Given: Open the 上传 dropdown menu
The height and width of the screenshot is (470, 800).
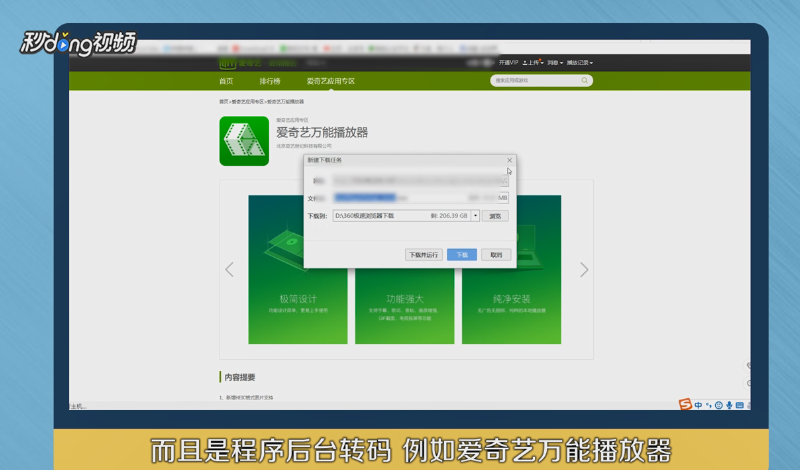Looking at the screenshot, I should (533, 63).
